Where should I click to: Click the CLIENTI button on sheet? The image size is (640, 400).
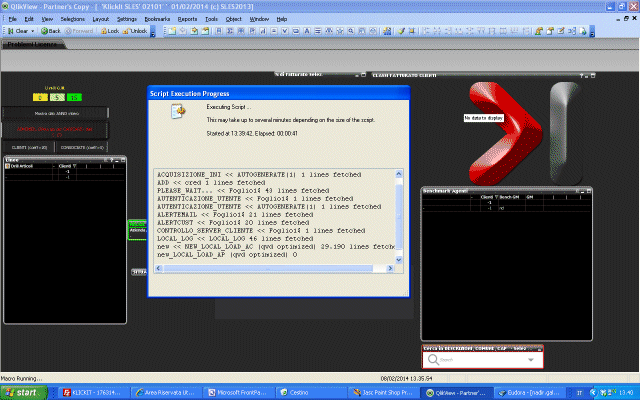tap(29, 147)
